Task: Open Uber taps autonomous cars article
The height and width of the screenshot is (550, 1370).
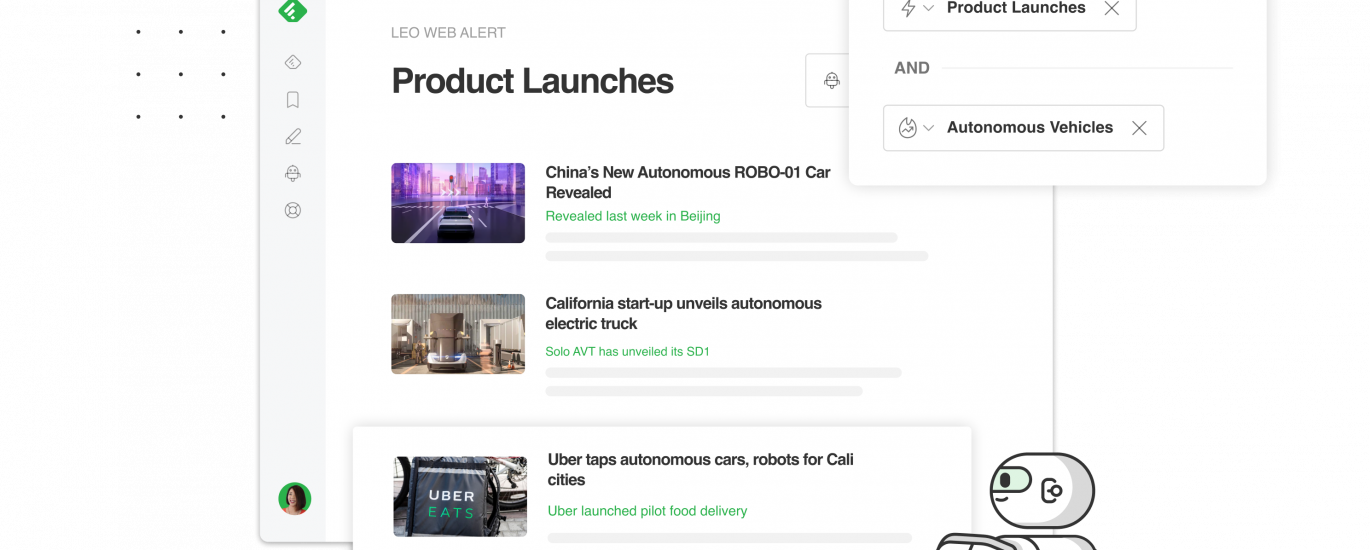Action: tap(700, 469)
